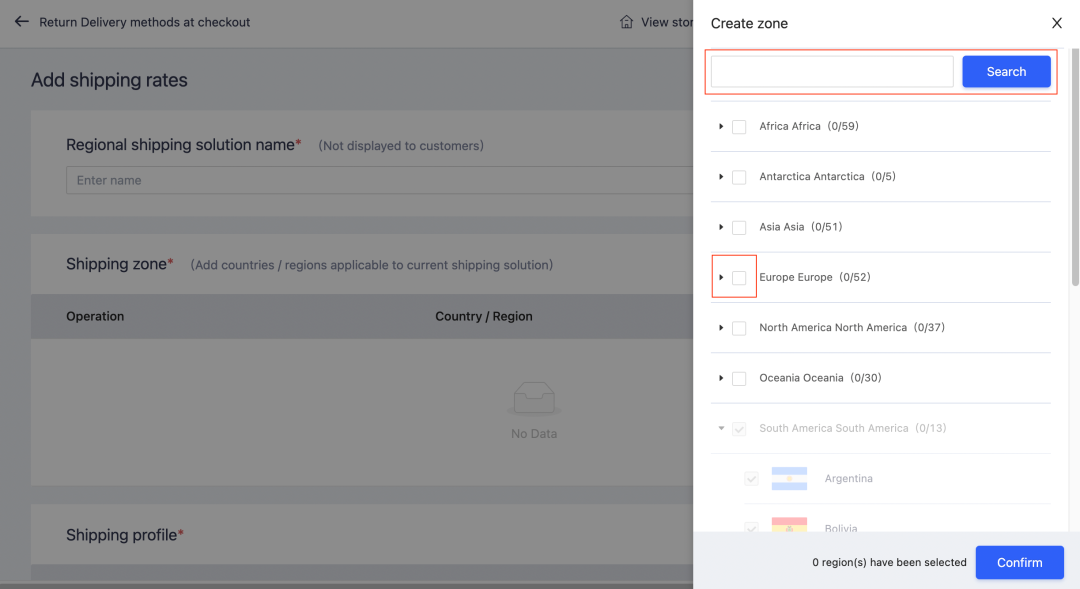Close the Create zone panel
Screen dimensions: 1080x589
[1057, 23]
